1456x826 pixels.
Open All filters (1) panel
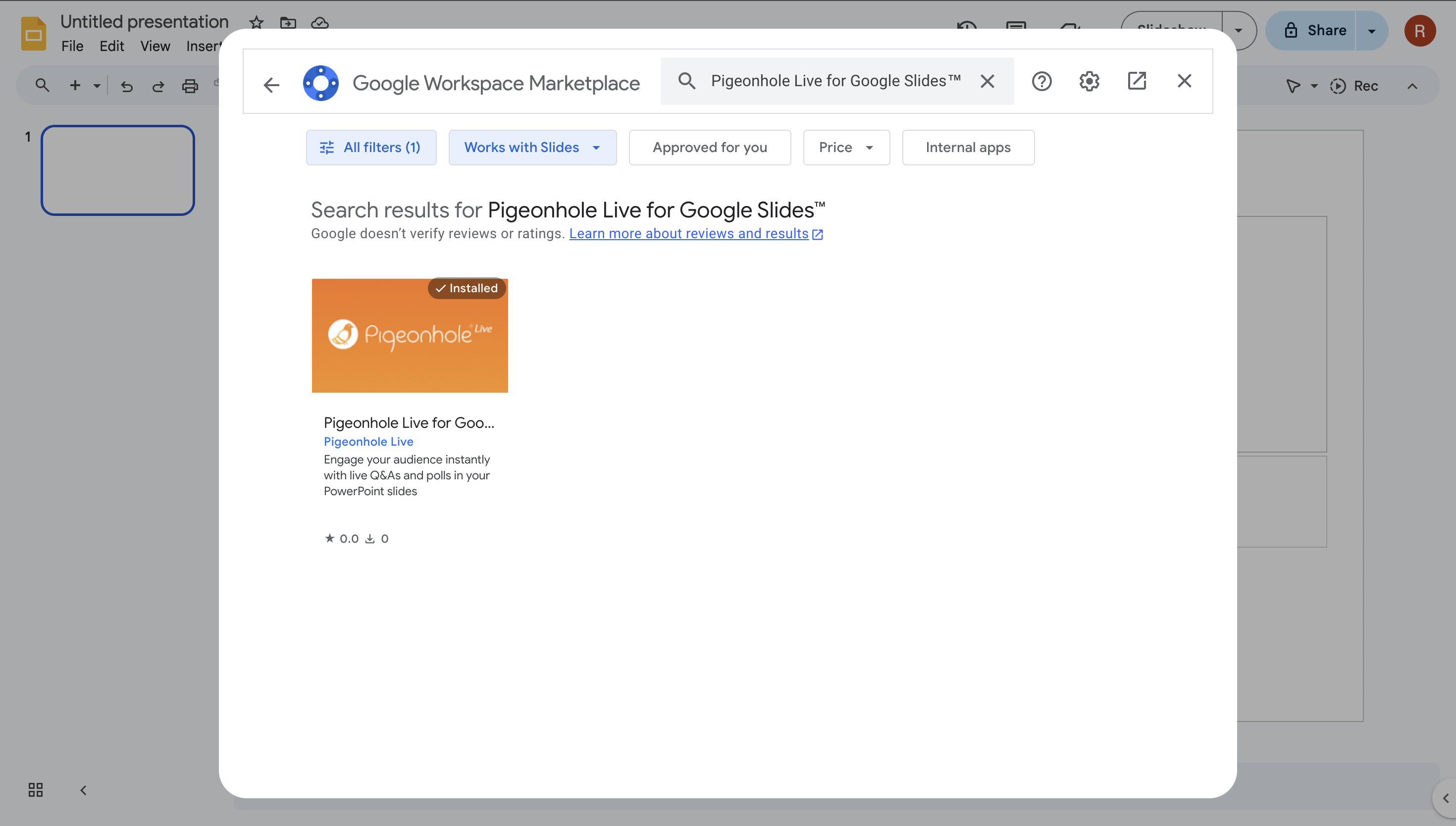coord(371,148)
